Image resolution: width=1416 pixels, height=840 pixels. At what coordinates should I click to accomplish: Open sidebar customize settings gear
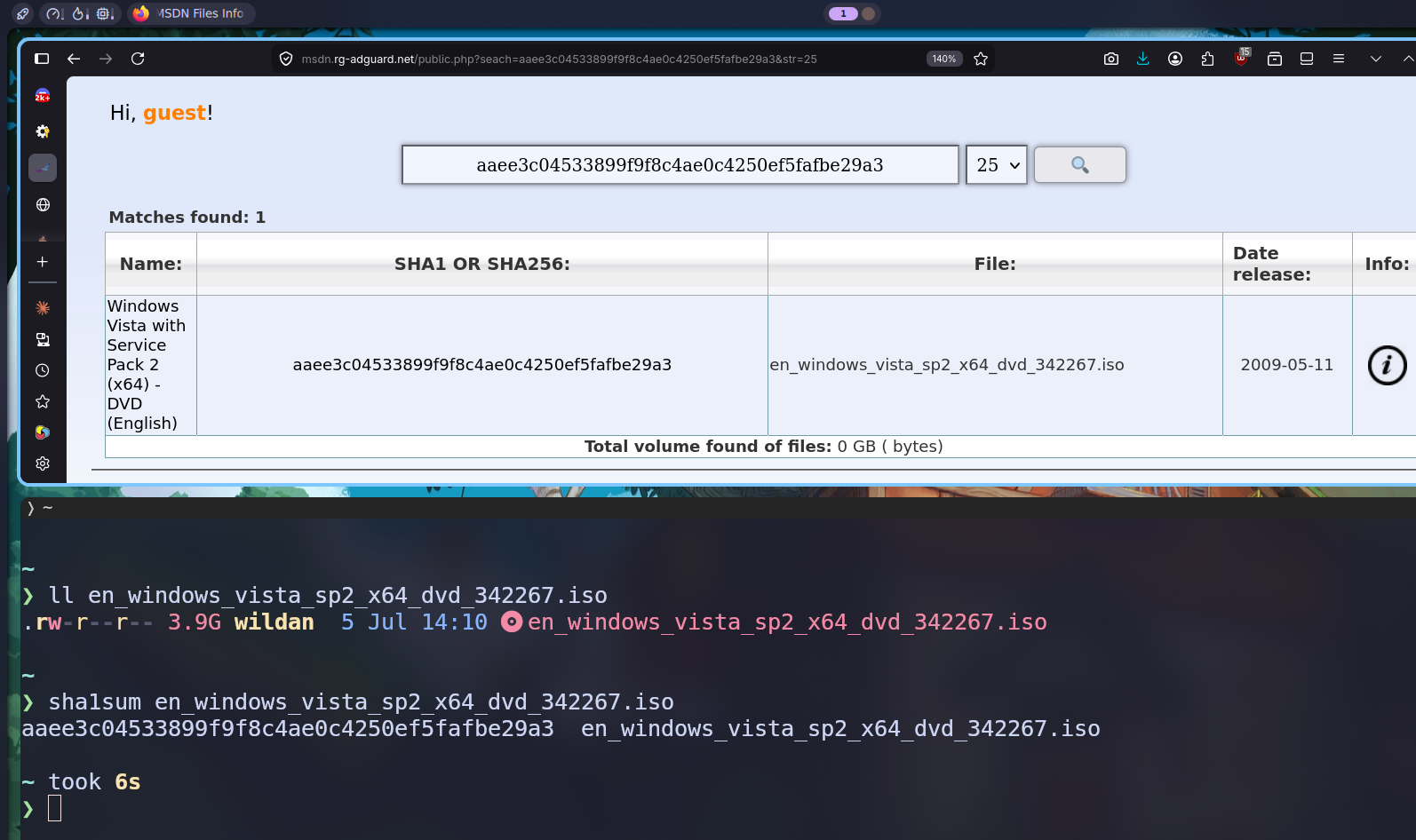tap(43, 464)
